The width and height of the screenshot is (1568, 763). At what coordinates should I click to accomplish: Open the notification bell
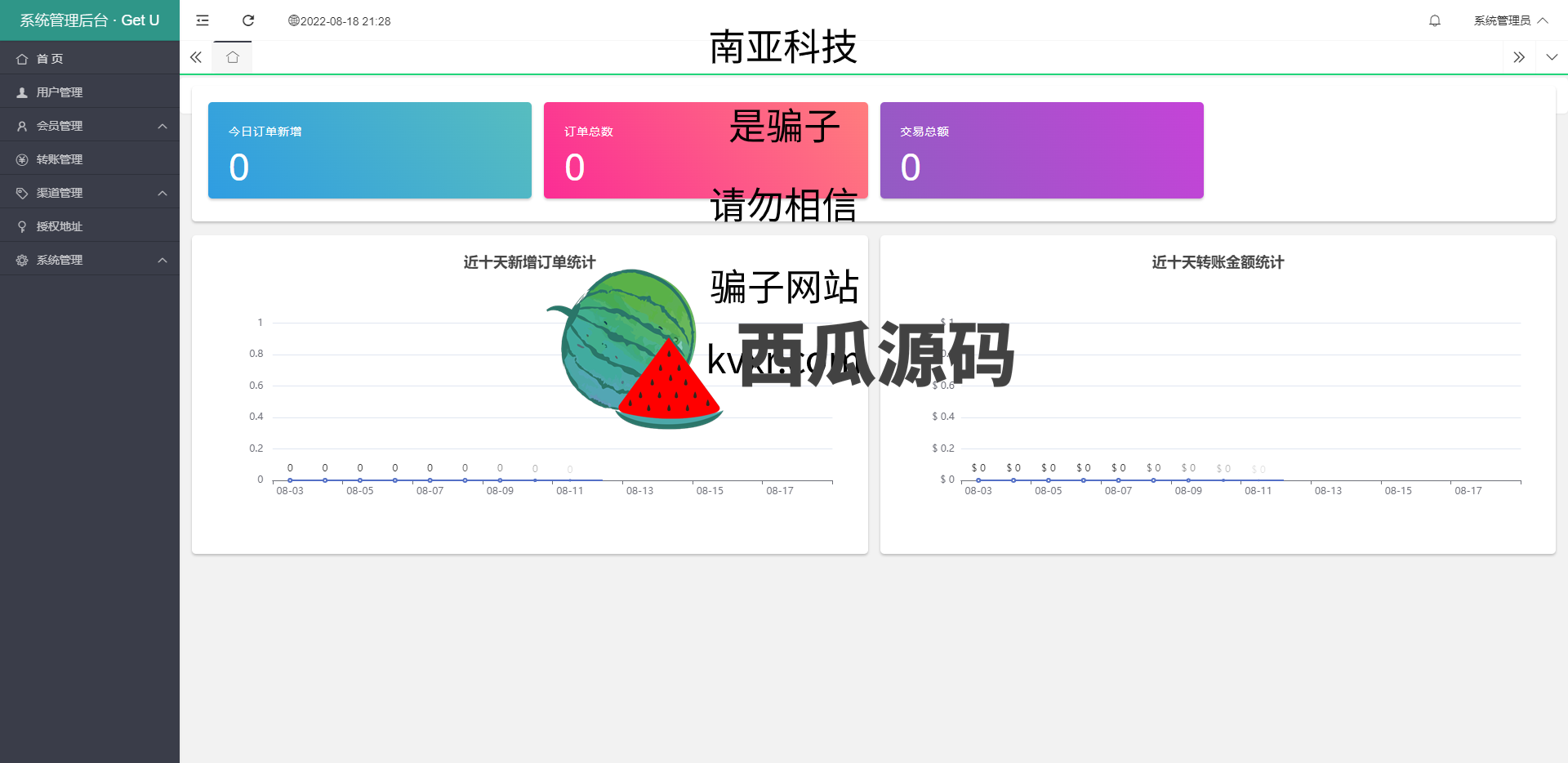1435,20
